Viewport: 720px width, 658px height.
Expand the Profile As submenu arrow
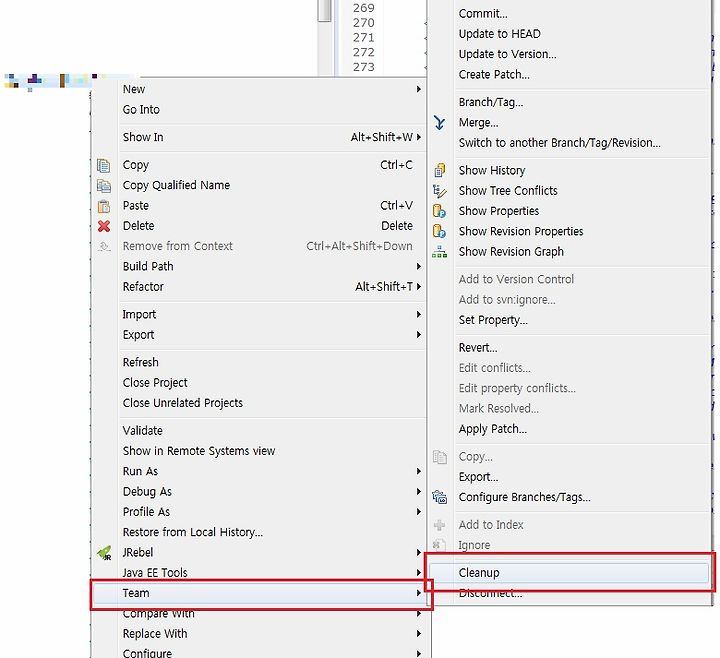pyautogui.click(x=418, y=512)
